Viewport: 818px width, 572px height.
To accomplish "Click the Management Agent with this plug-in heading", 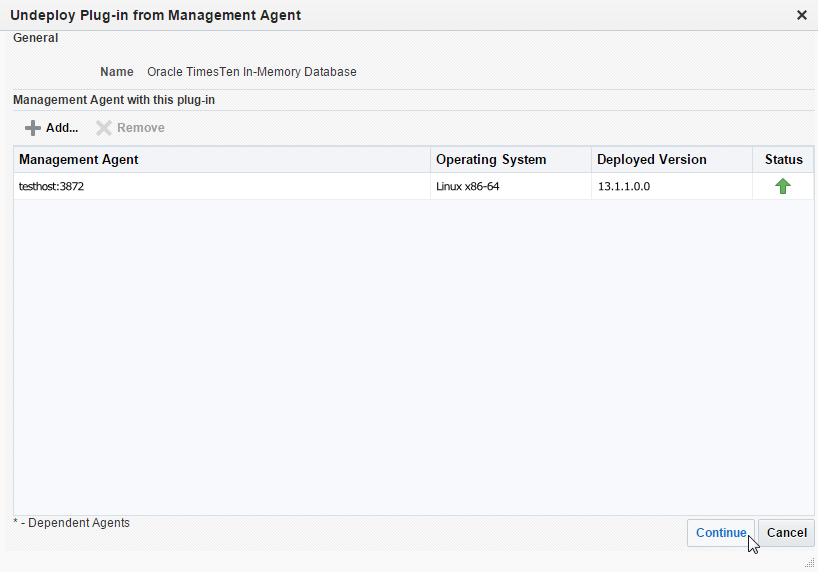I will (x=114, y=100).
